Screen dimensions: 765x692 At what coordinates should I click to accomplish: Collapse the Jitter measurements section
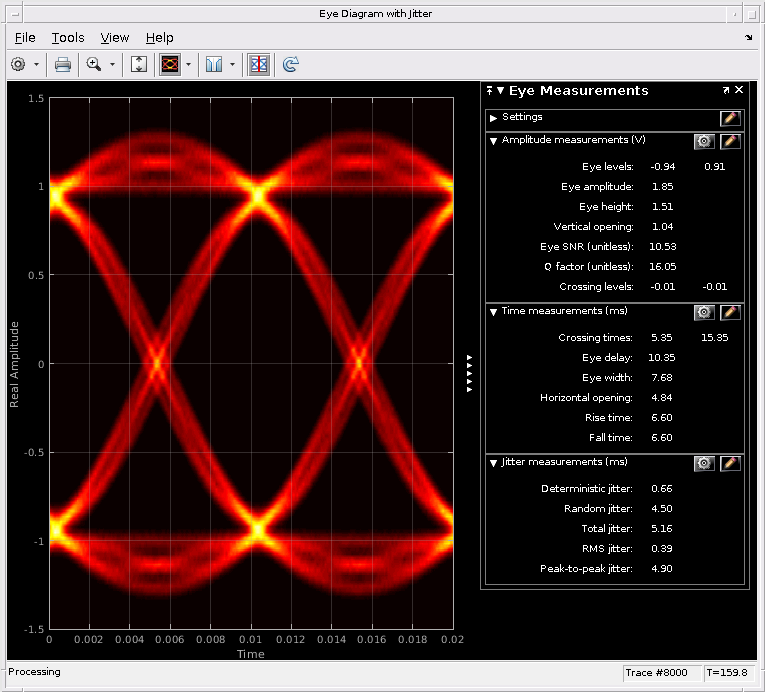coord(494,463)
